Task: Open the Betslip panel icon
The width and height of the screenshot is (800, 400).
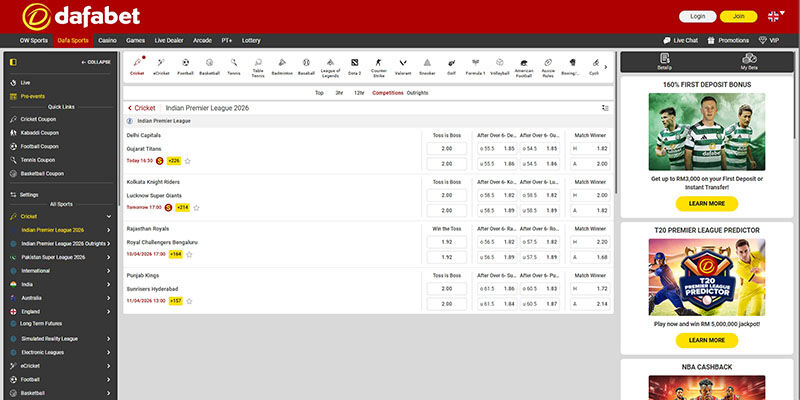Action: (x=664, y=62)
